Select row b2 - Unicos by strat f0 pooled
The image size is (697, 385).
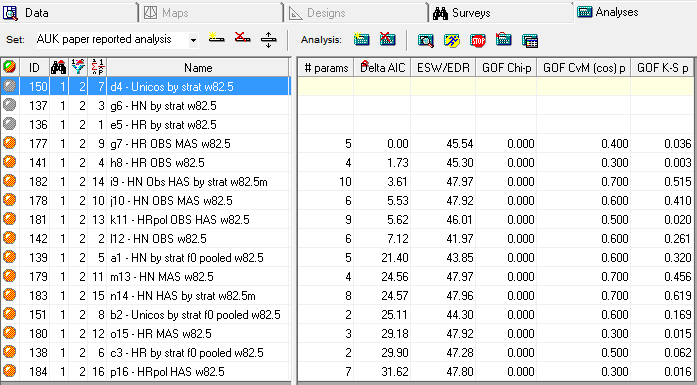145,315
